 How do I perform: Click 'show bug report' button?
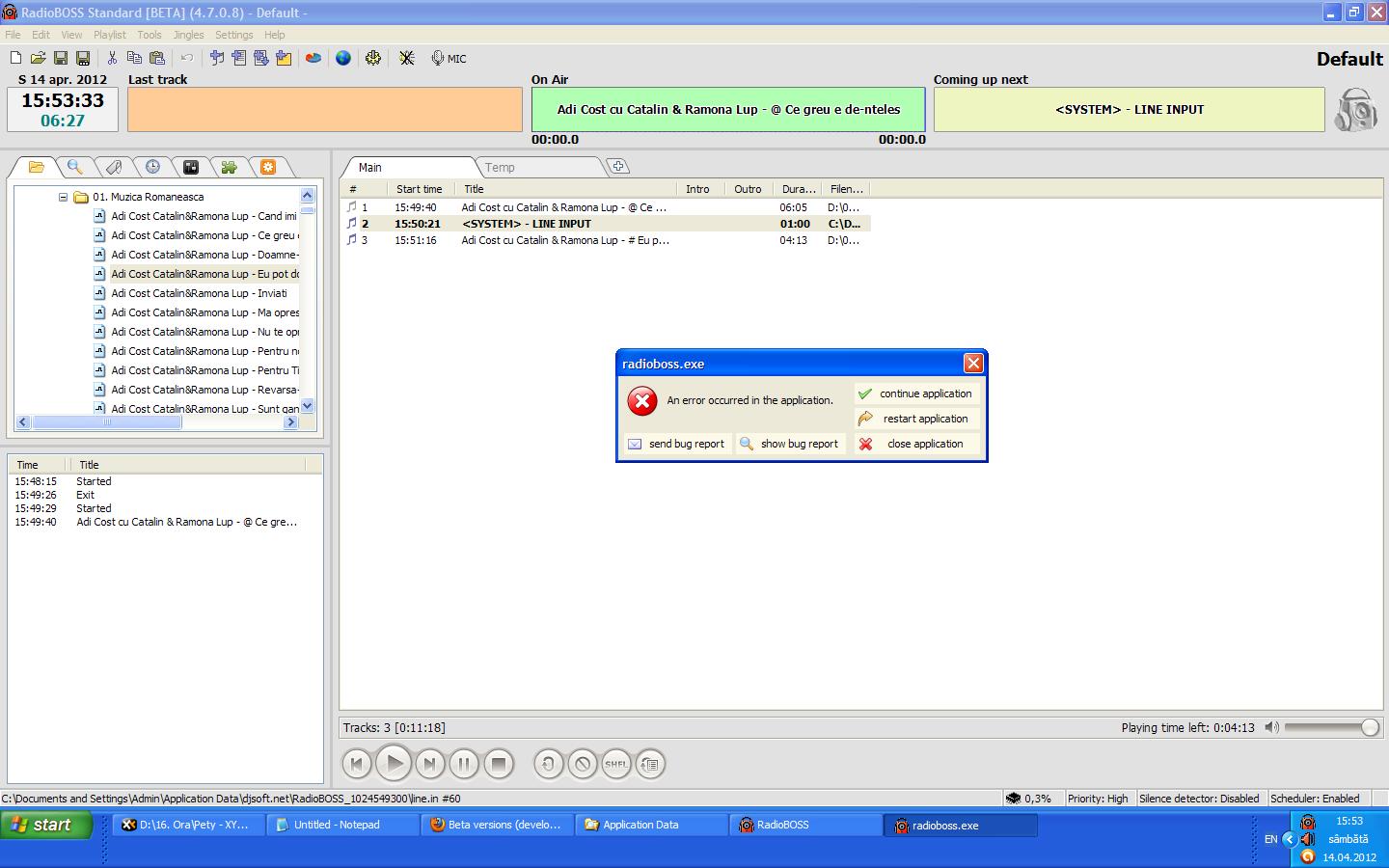tap(791, 444)
